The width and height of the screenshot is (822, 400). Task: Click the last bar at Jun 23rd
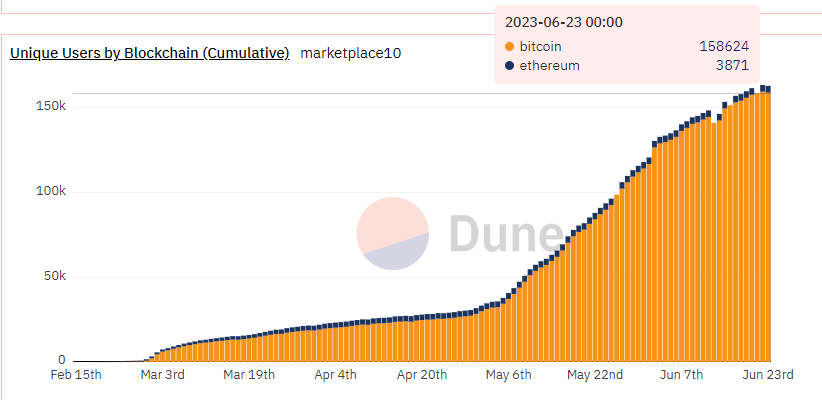[768, 224]
